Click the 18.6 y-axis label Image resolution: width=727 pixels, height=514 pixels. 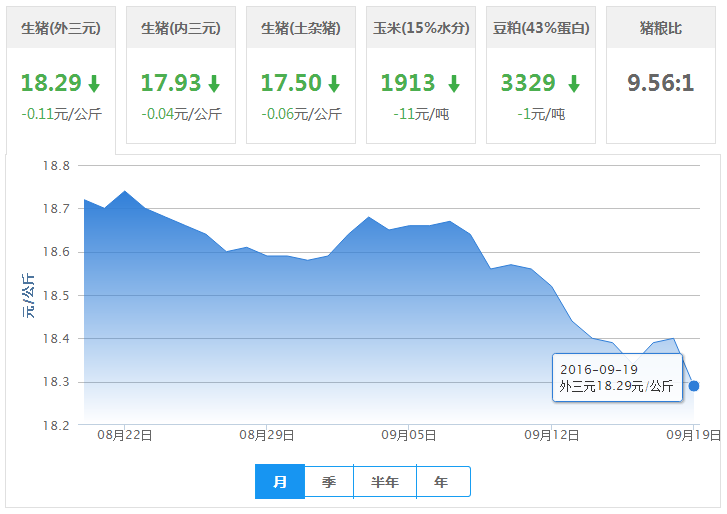coord(57,252)
